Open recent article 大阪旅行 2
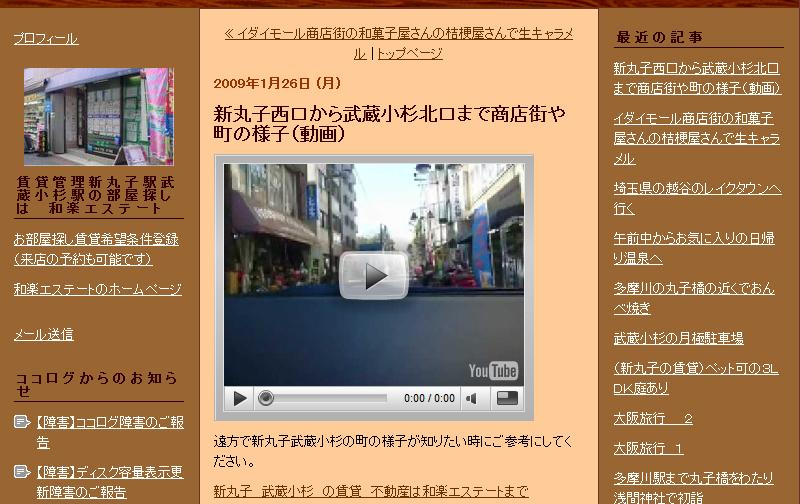Screen dimensions: 800x504 tap(653, 418)
